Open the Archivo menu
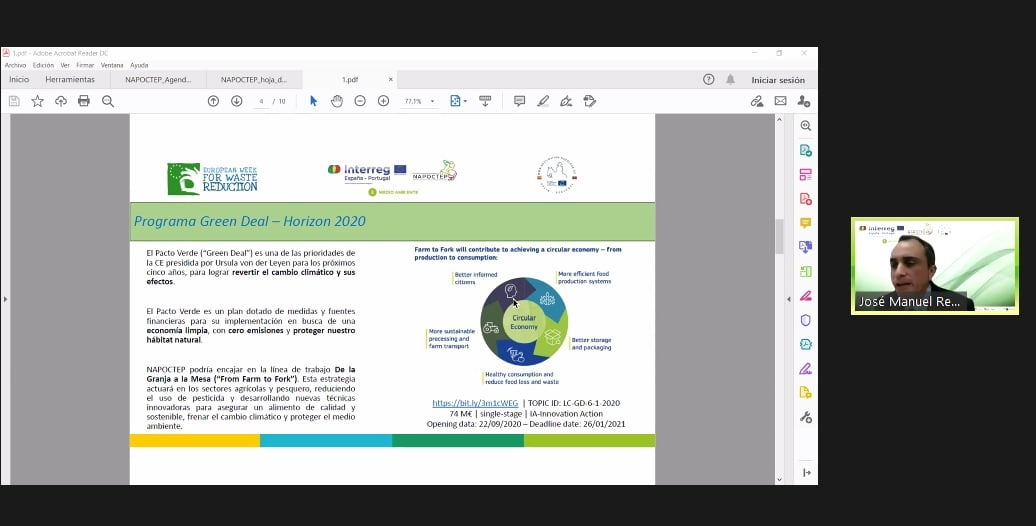The image size is (1036, 526). point(15,65)
